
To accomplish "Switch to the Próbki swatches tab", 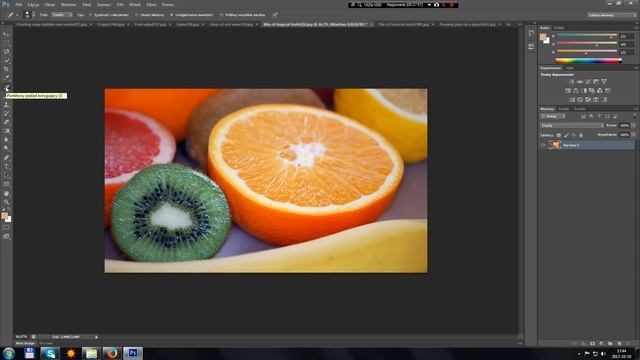I will tap(559, 28).
